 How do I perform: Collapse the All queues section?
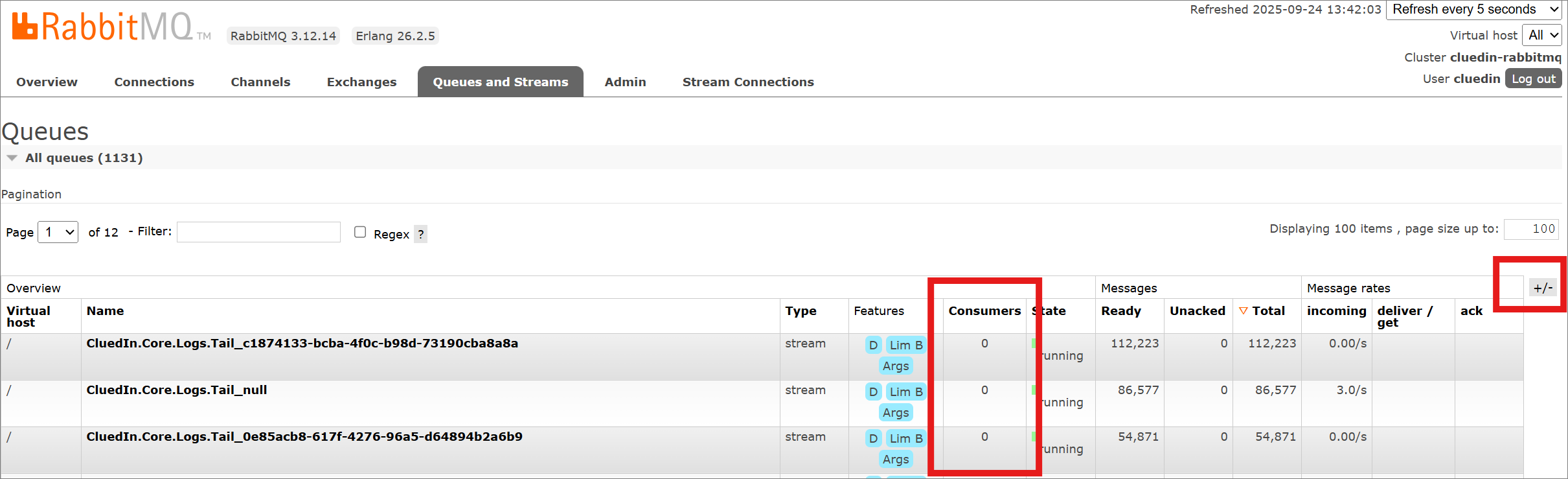click(12, 158)
